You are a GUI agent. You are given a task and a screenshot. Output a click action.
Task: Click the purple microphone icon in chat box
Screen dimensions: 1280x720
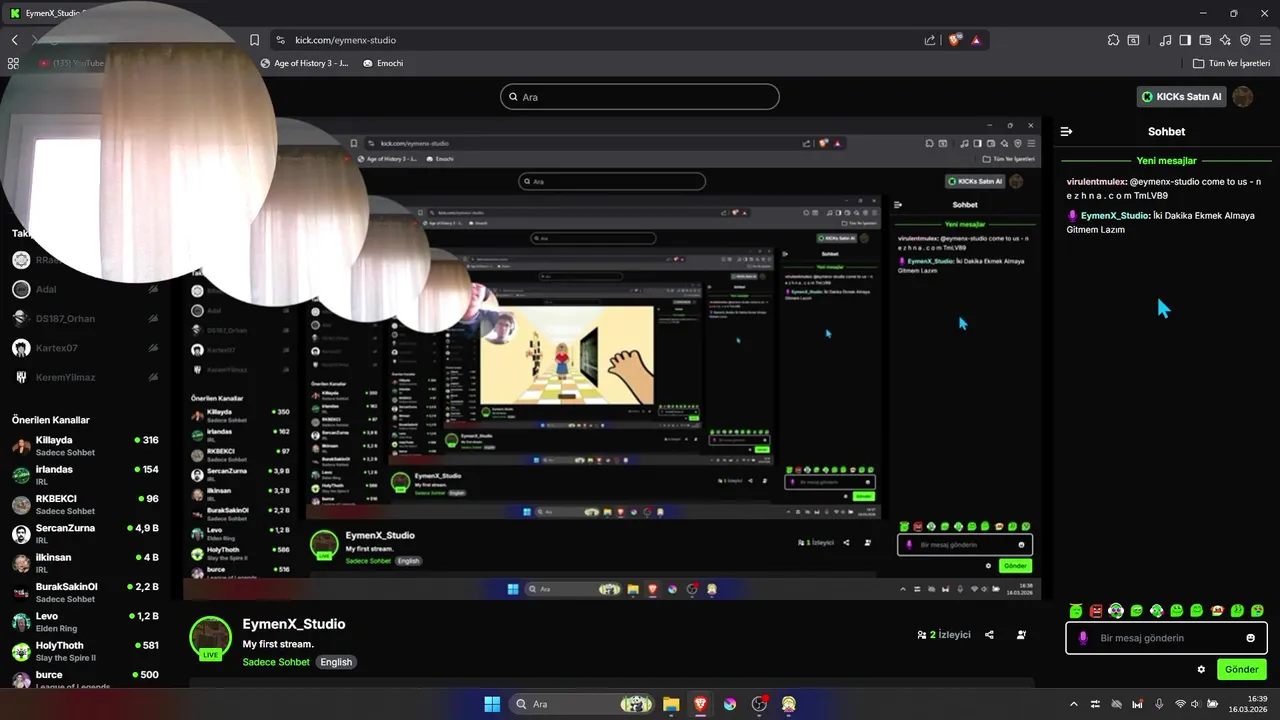(1082, 638)
